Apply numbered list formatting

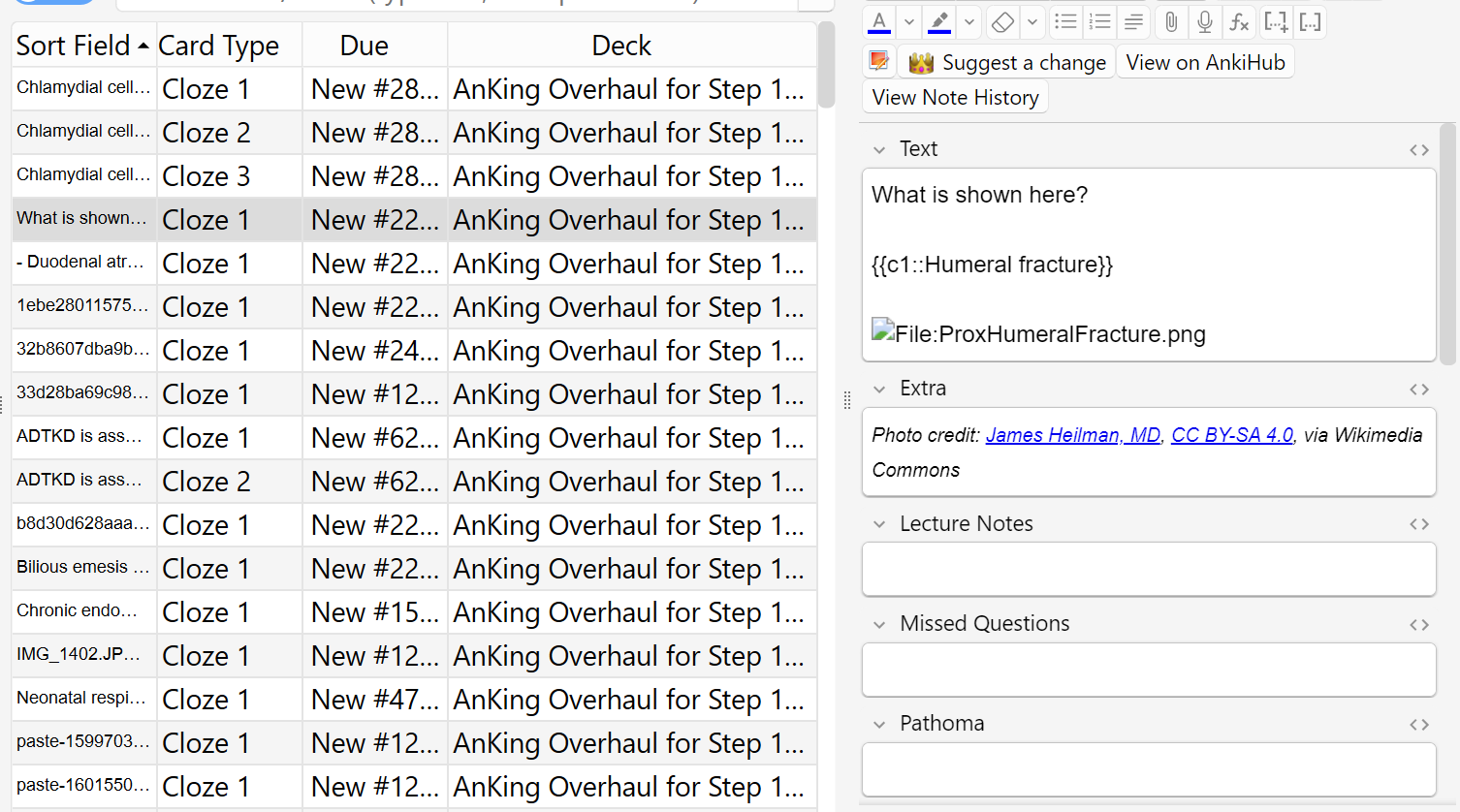(x=1099, y=21)
